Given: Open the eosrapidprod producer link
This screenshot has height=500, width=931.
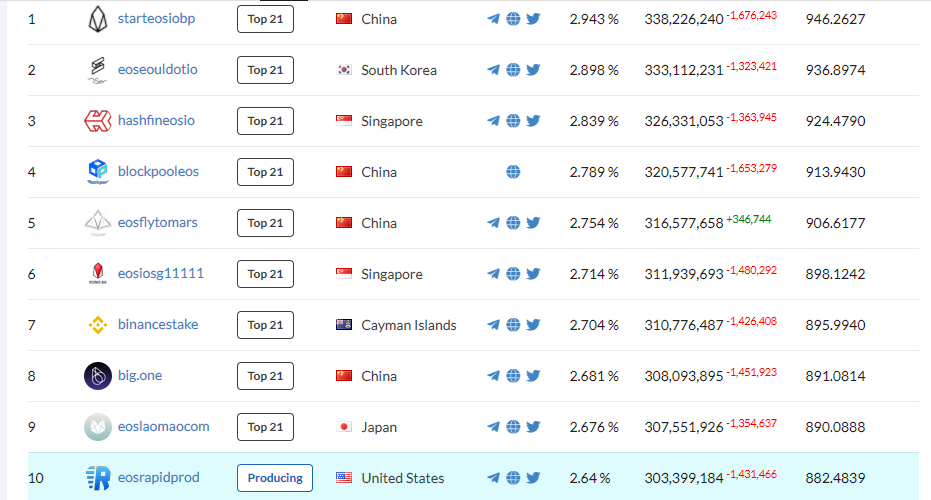Looking at the screenshot, I should pos(159,478).
